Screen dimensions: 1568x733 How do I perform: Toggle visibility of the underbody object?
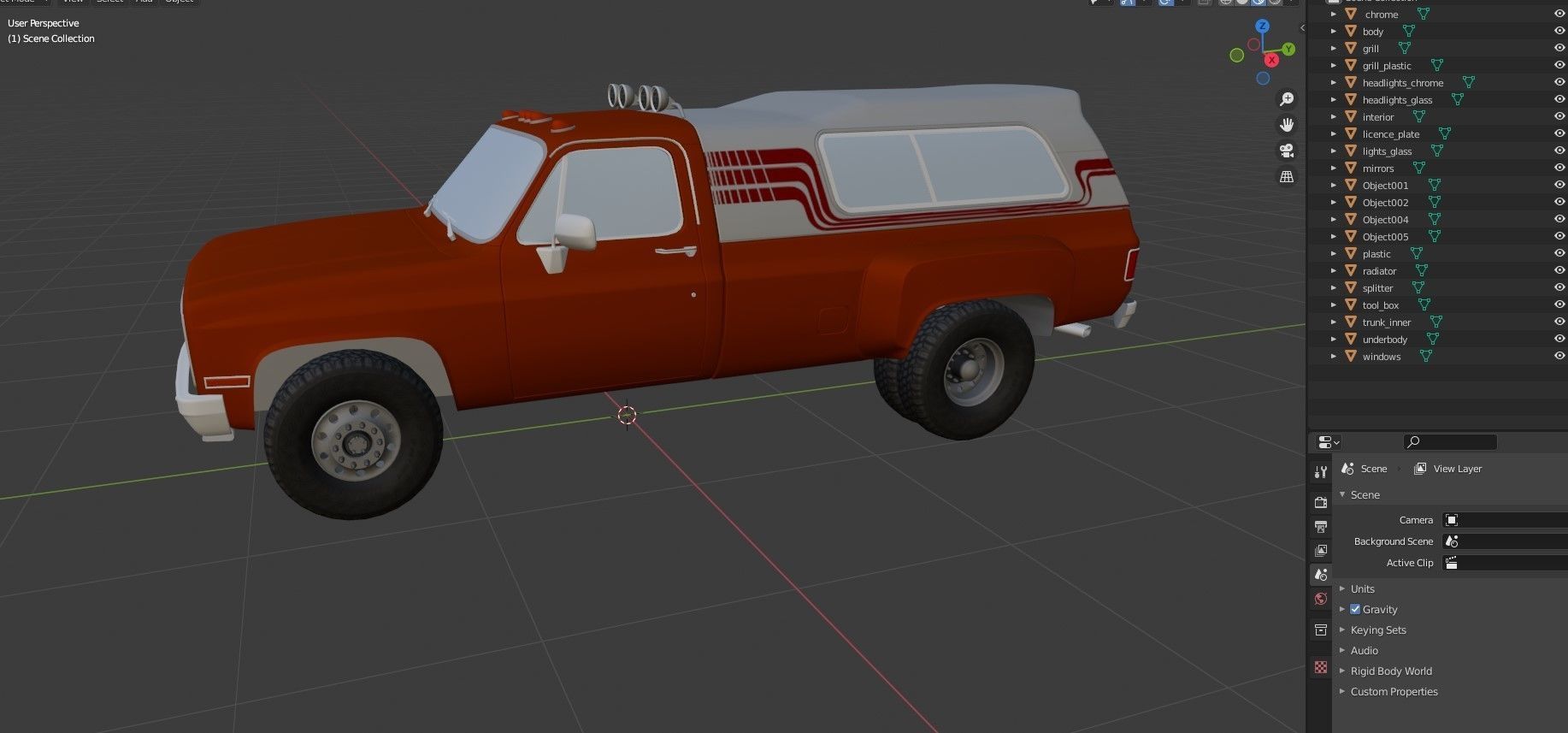pyautogui.click(x=1559, y=339)
